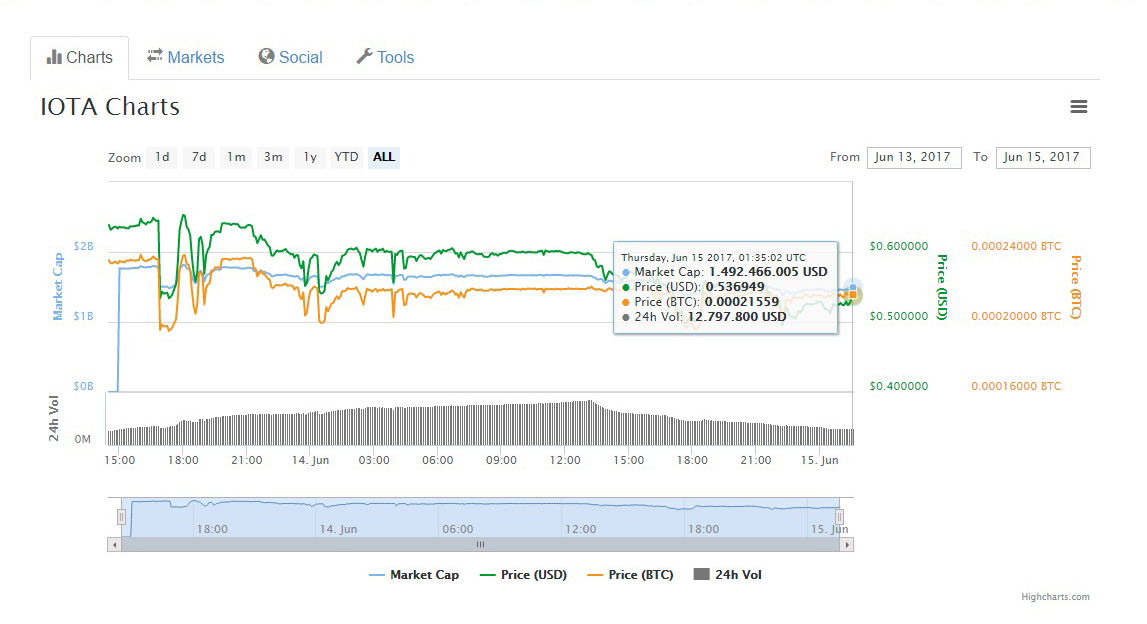Open the chart context hamburger menu
The image size is (1147, 624).
click(1078, 107)
